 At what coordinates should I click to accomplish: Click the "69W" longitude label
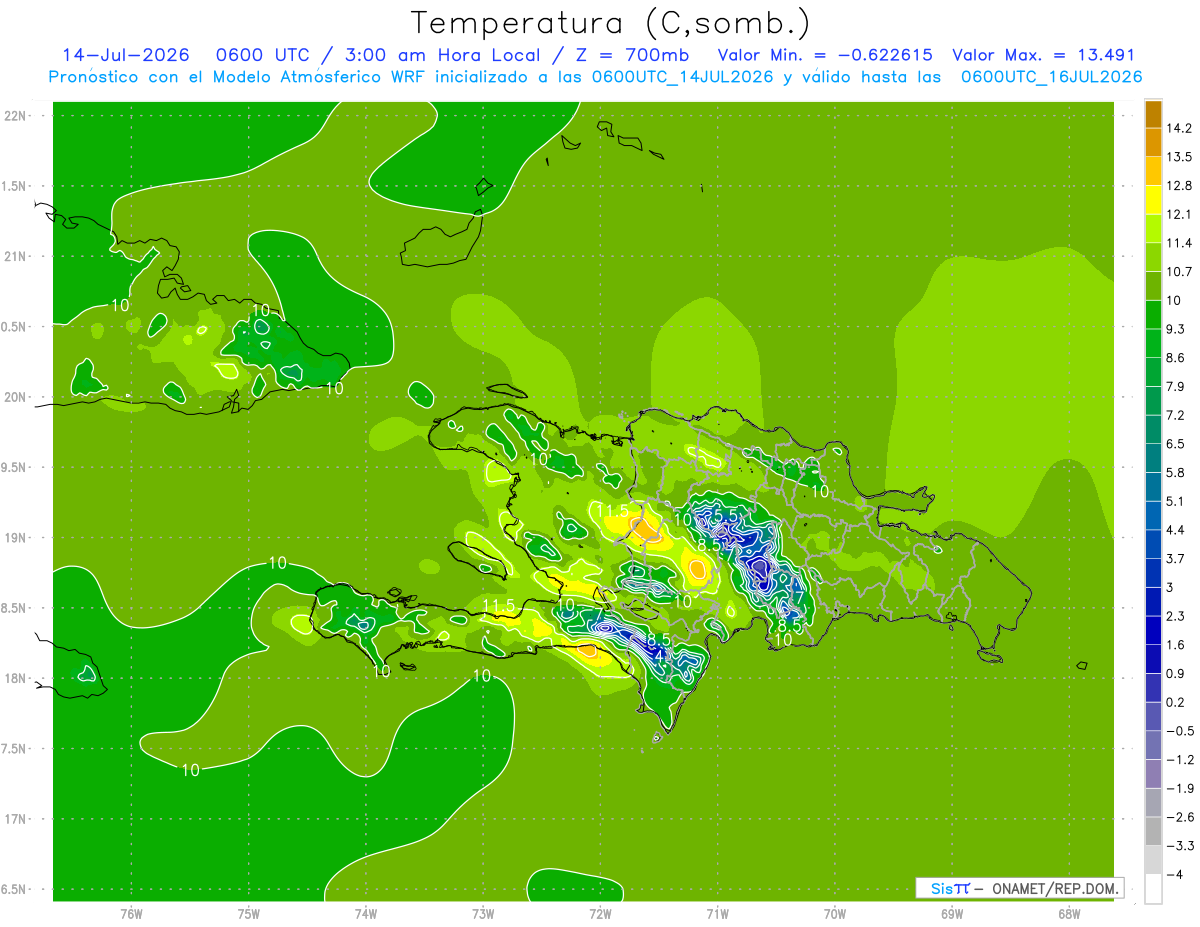951,913
